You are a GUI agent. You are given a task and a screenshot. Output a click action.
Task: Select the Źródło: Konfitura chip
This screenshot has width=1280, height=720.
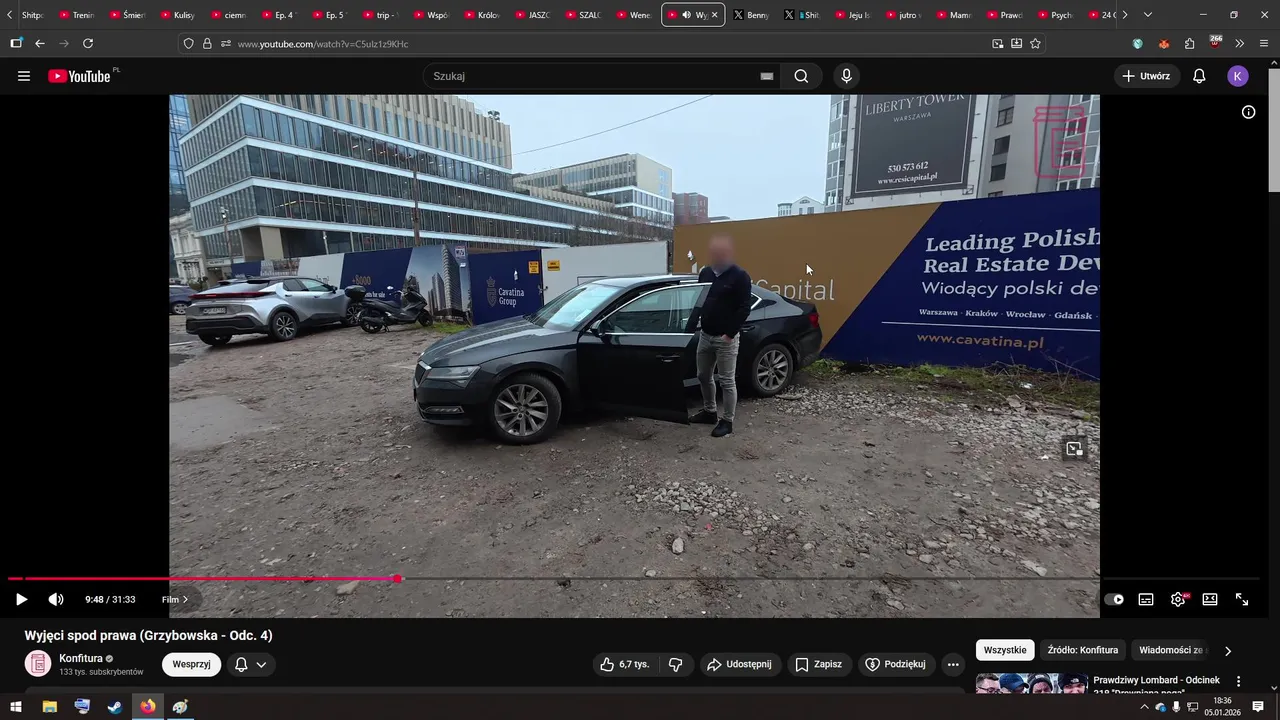1083,650
